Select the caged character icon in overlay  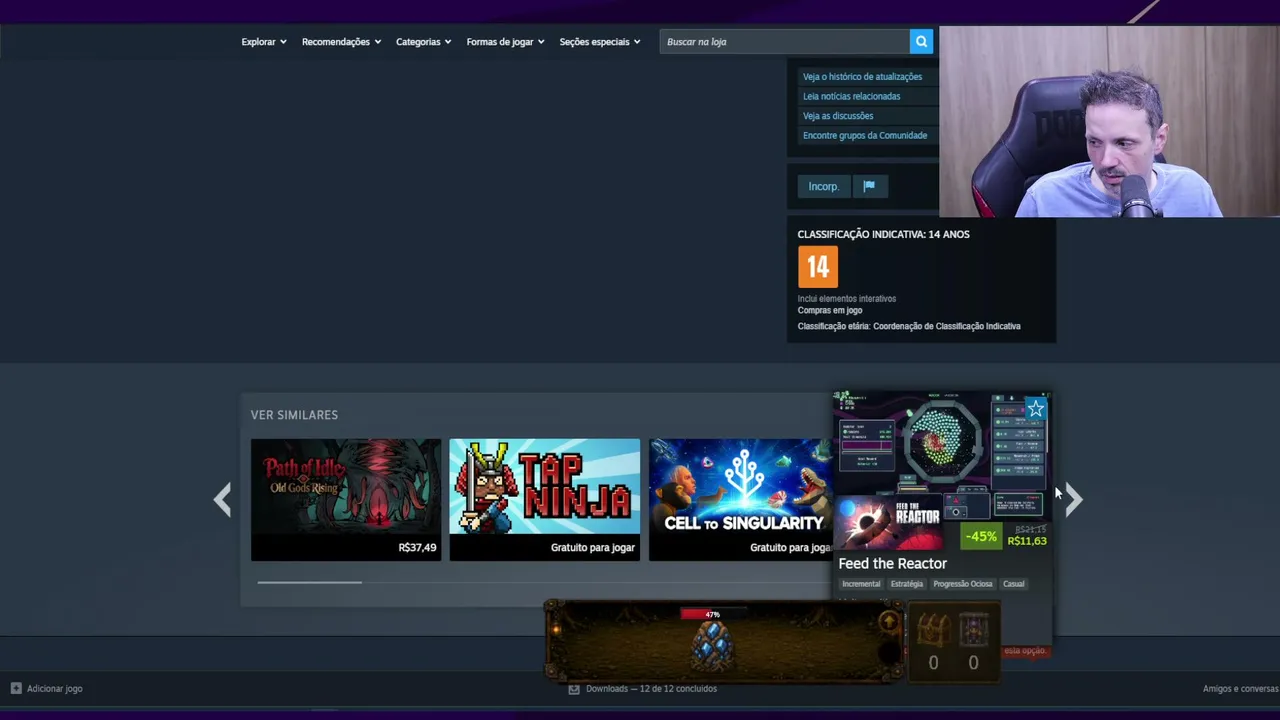click(974, 630)
